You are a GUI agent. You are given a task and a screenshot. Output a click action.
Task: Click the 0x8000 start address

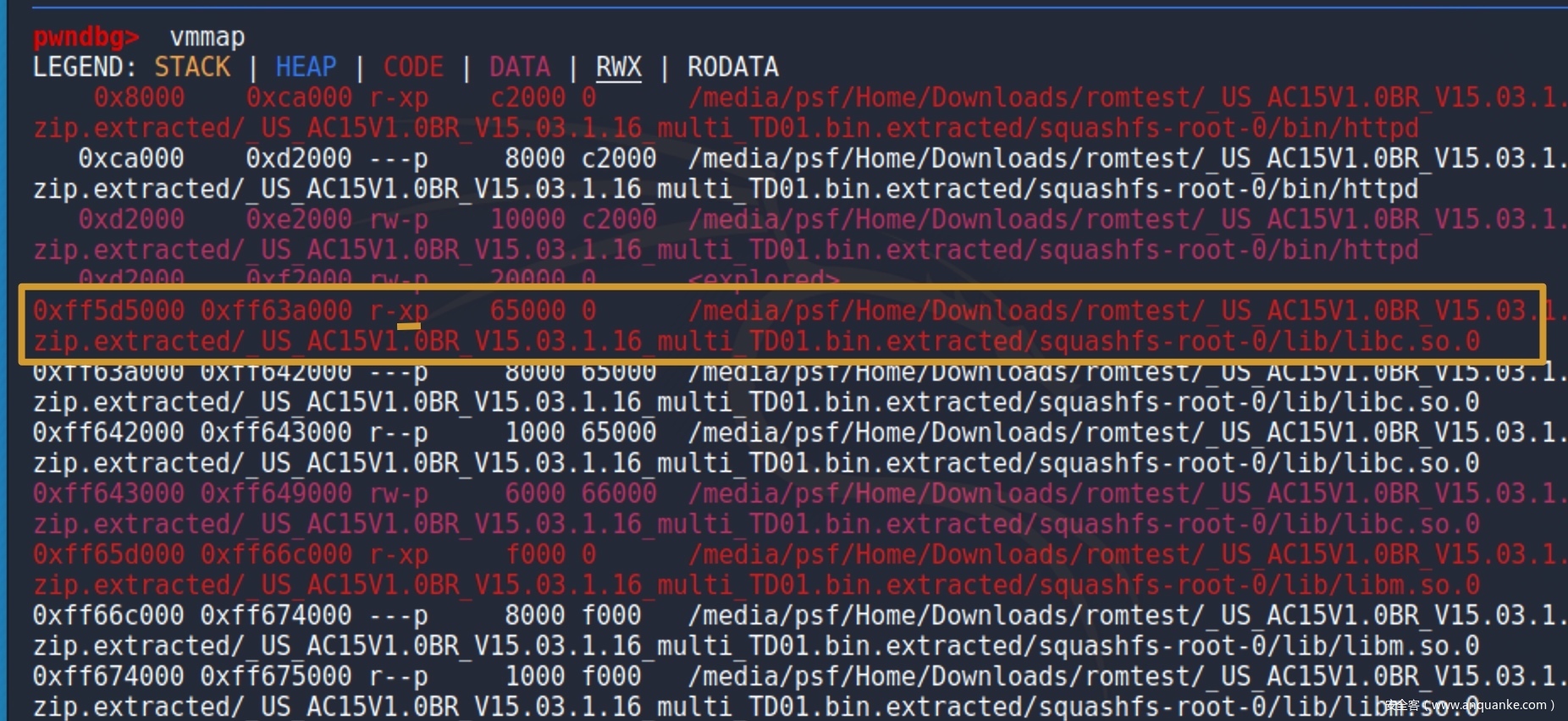click(139, 98)
